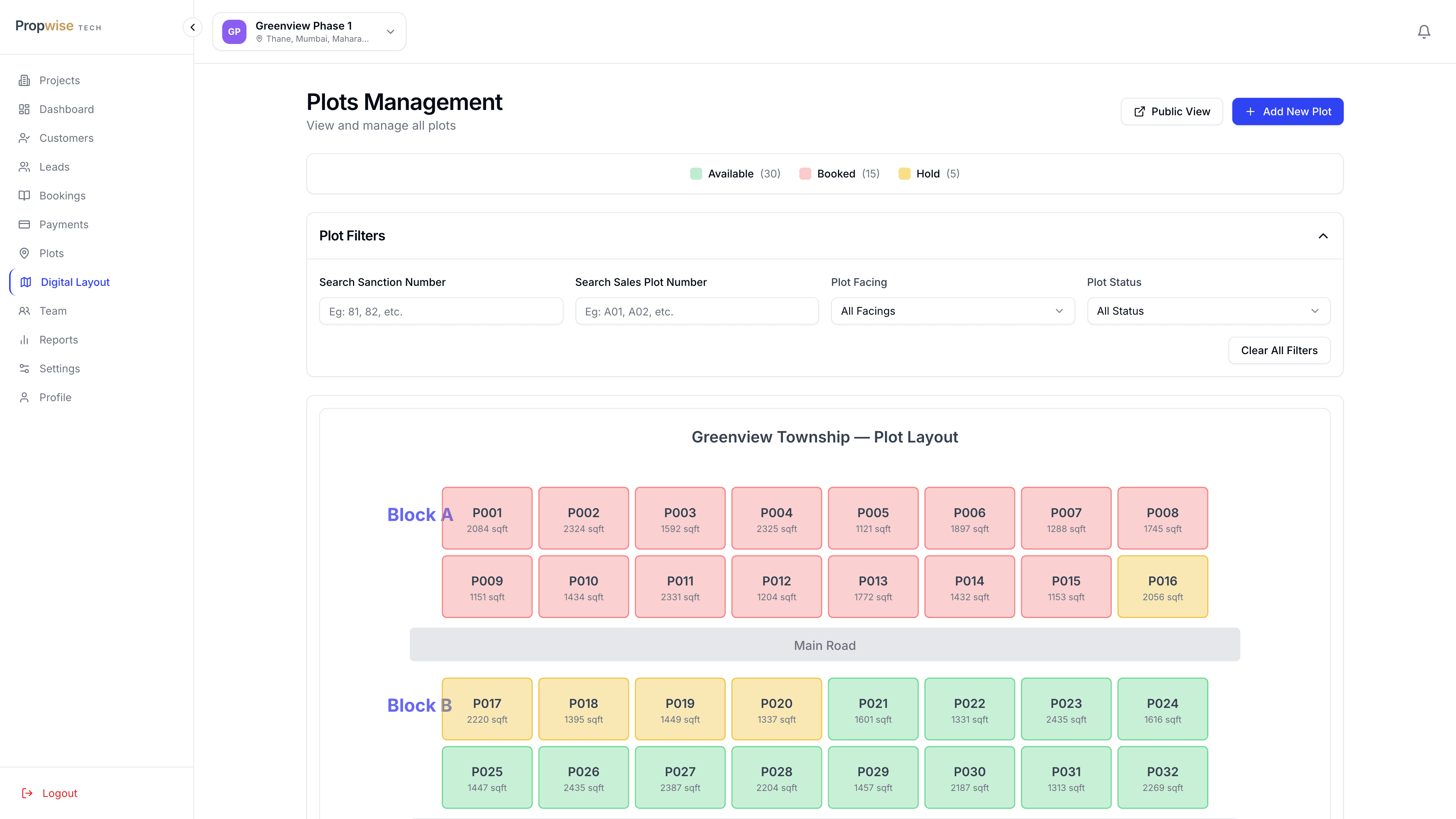Open the All Status dropdown
Image resolution: width=1456 pixels, height=819 pixels.
point(1208,311)
